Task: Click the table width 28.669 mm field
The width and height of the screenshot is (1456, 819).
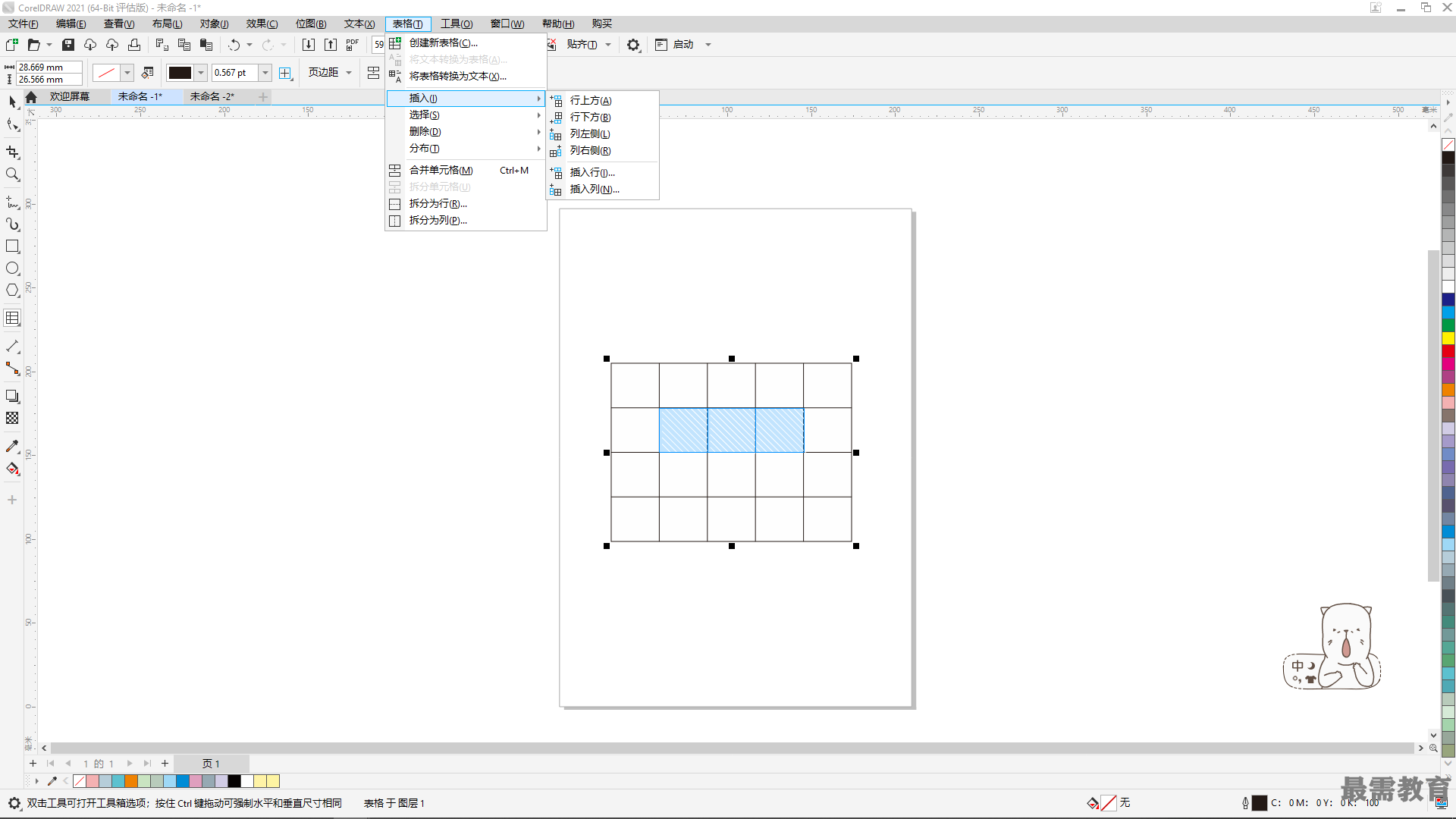Action: [49, 67]
